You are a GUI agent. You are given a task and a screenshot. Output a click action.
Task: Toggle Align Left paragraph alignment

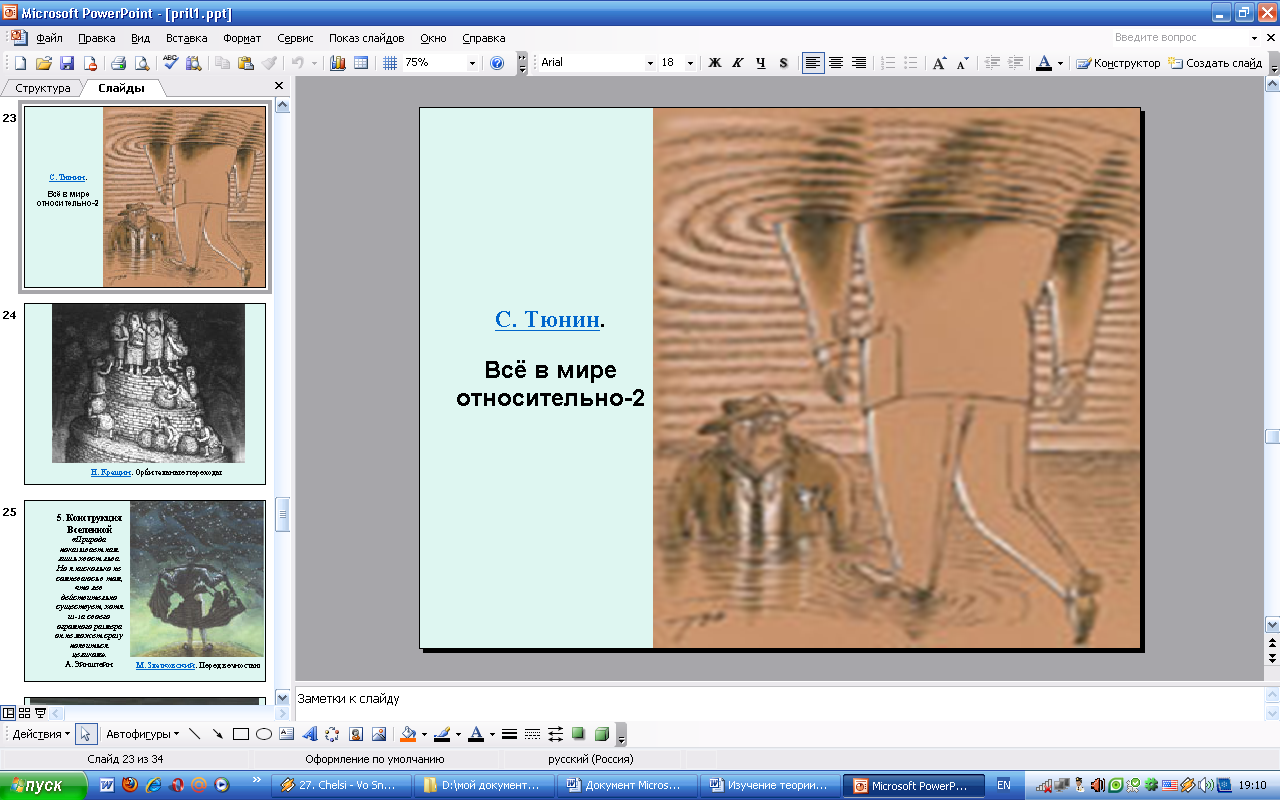813,63
